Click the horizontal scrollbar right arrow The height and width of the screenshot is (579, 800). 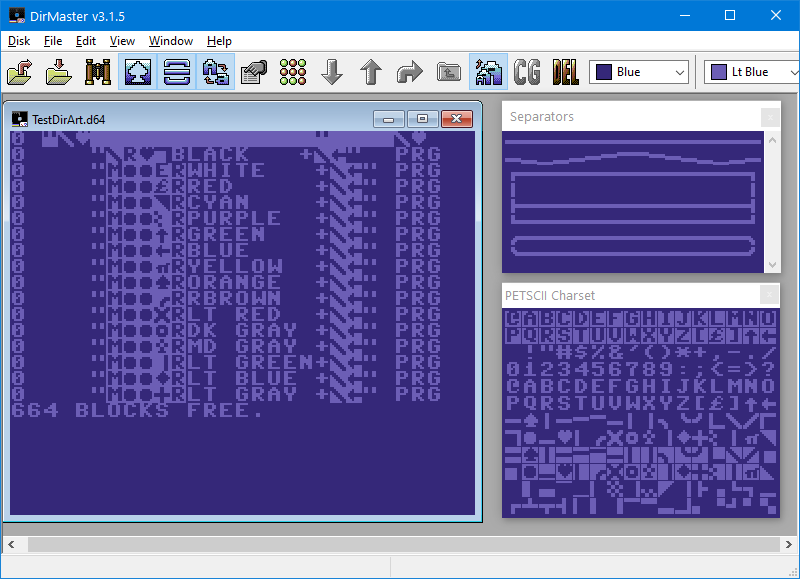coord(789,544)
